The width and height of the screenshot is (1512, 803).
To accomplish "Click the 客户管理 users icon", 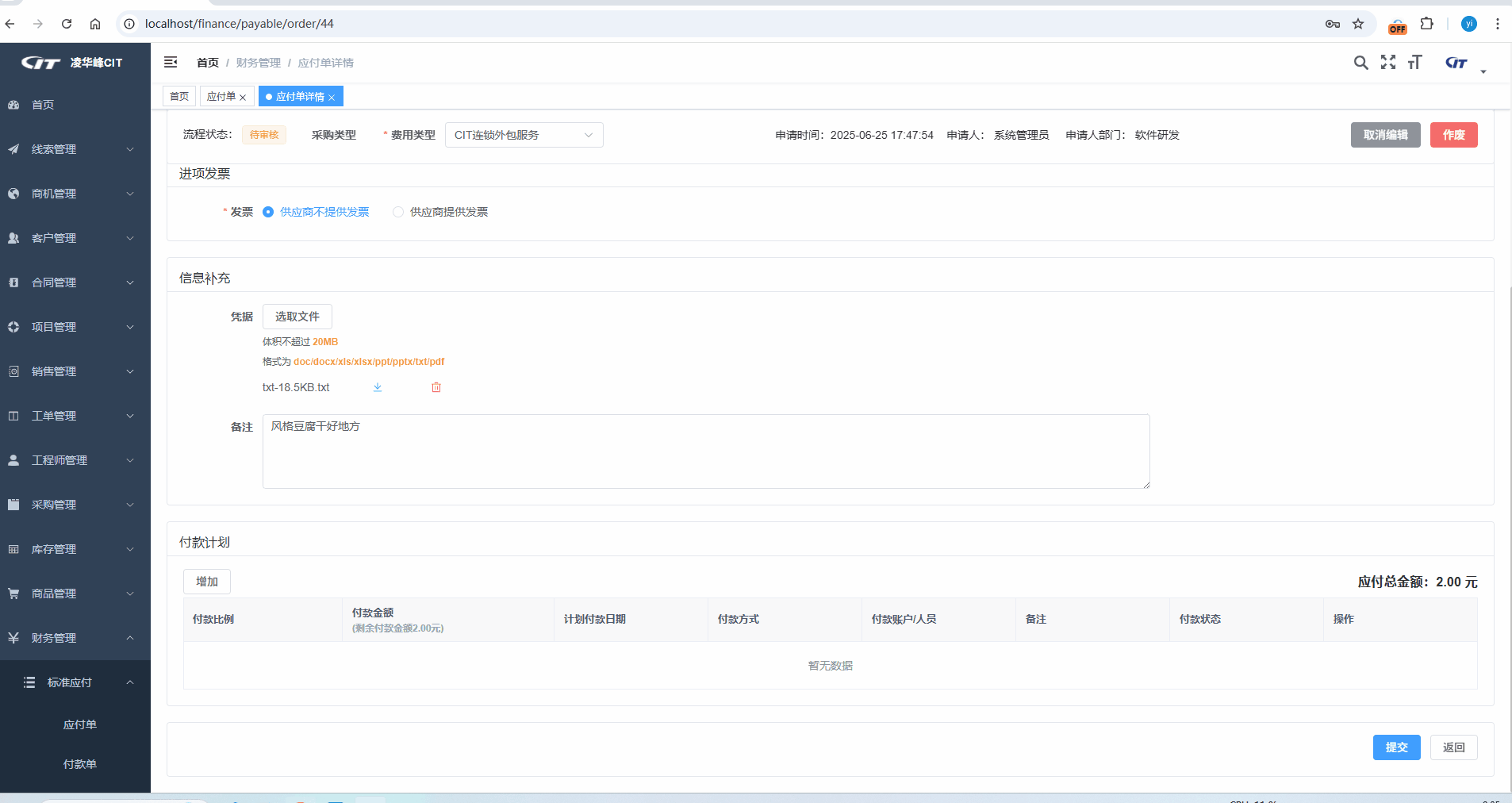I will (13, 238).
